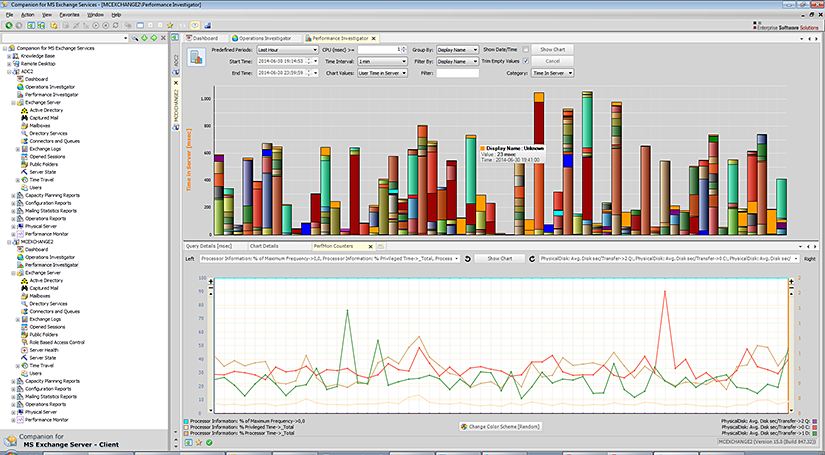Click the refresh icon left of right counters dropdown
The width and height of the screenshot is (825, 455).
click(x=532, y=259)
